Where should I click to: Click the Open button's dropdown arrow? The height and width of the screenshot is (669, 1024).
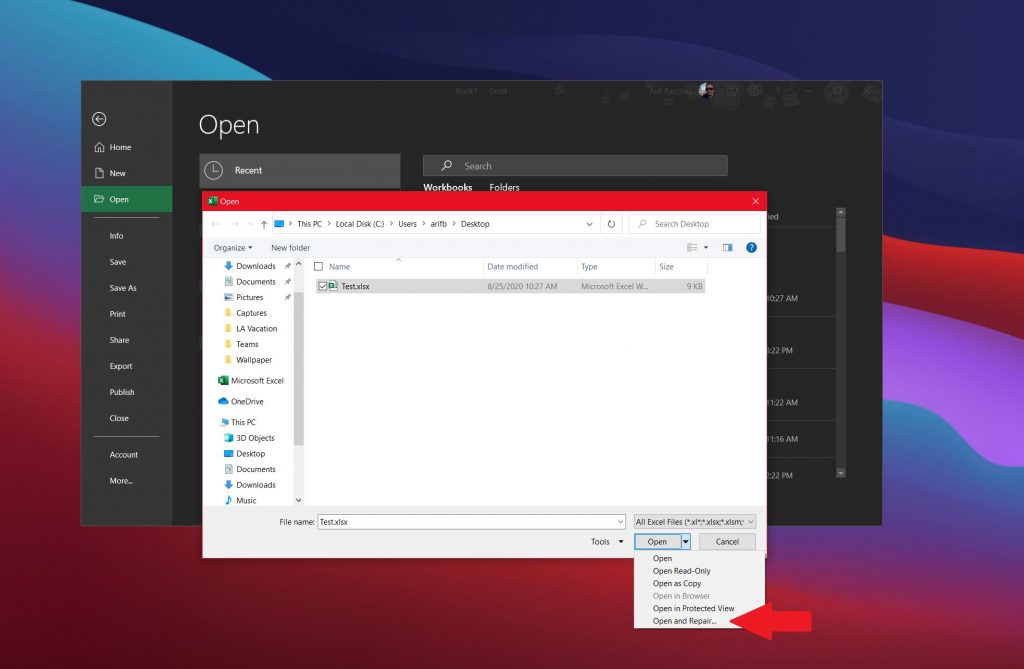pyautogui.click(x=686, y=542)
